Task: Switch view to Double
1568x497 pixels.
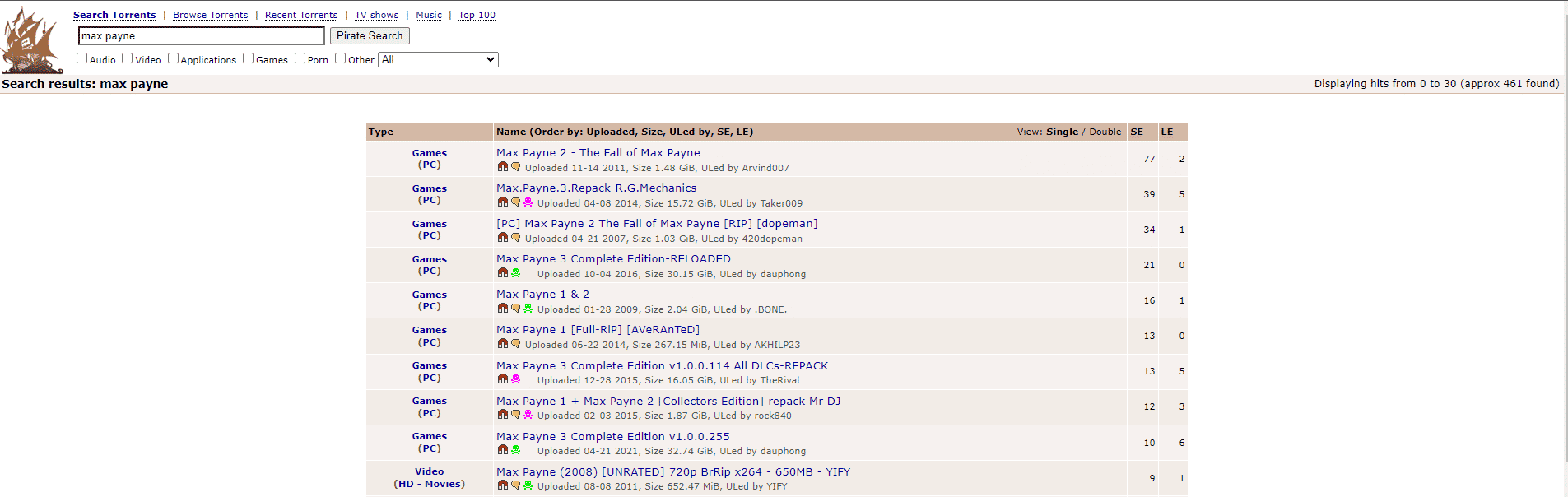Action: pyautogui.click(x=1105, y=132)
